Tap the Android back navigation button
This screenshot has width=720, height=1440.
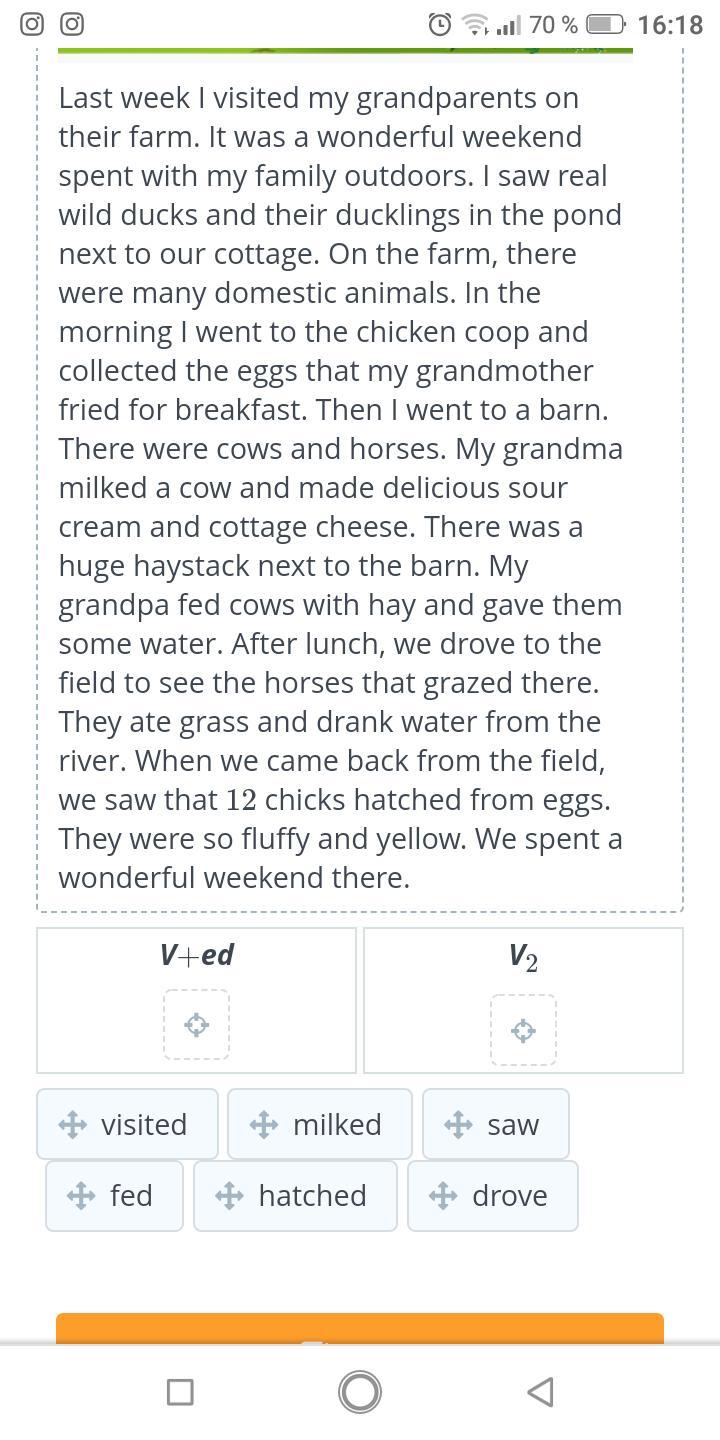click(540, 1392)
